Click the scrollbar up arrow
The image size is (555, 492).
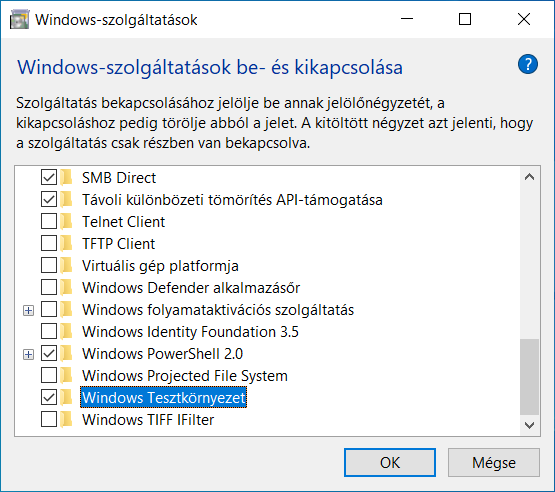tap(530, 177)
